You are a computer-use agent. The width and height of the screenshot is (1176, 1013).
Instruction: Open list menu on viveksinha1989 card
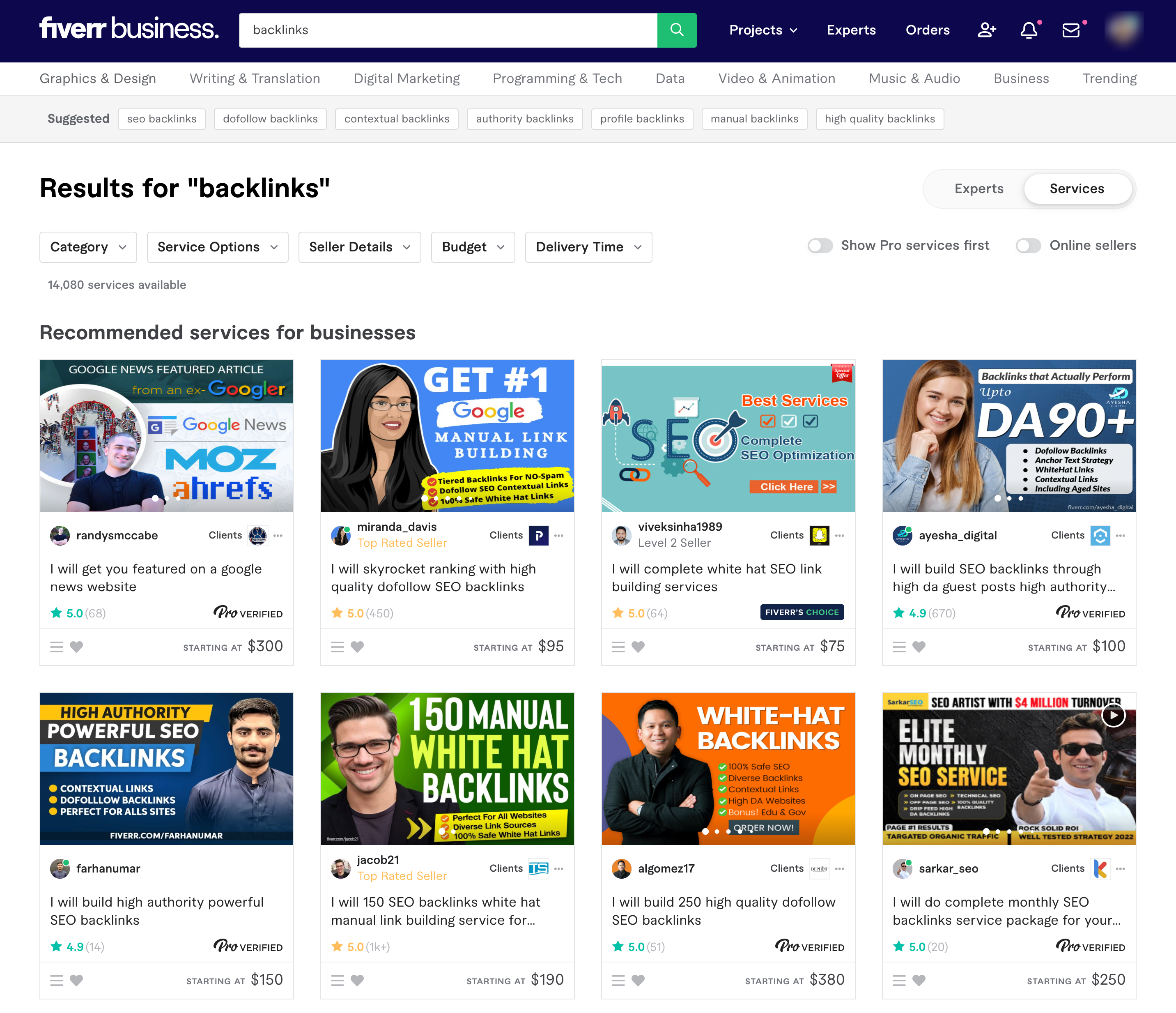tap(618, 647)
